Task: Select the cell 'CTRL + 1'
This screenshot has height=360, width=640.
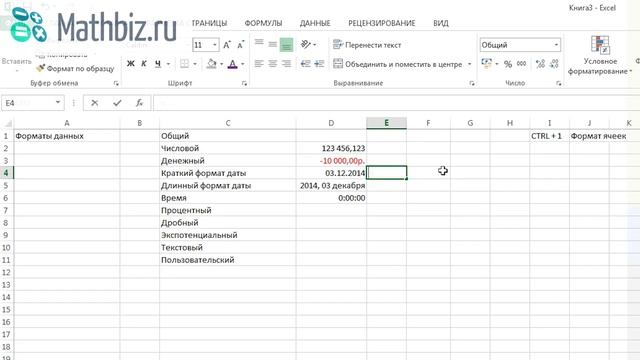Action: (x=549, y=136)
